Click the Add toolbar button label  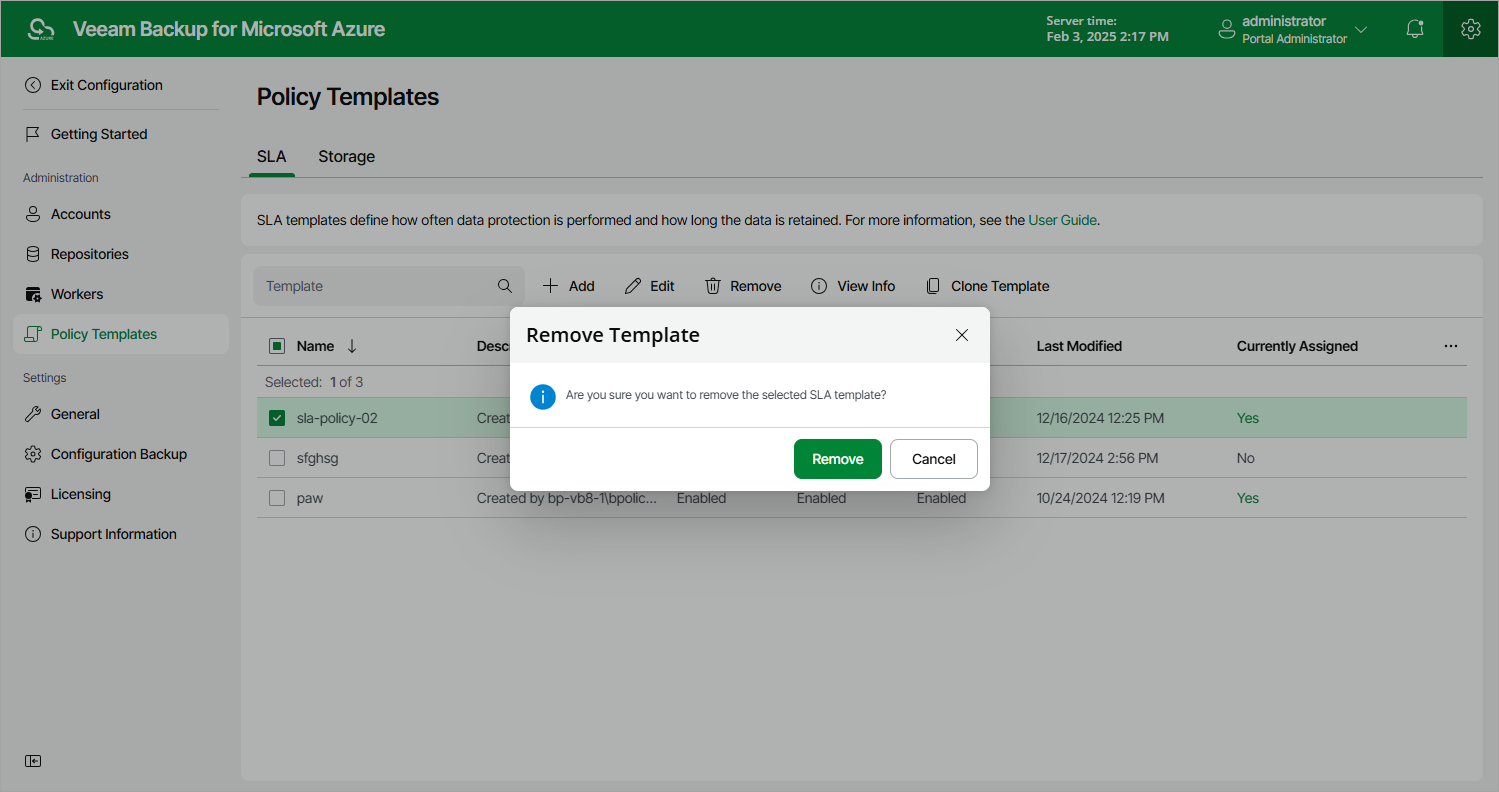point(582,286)
